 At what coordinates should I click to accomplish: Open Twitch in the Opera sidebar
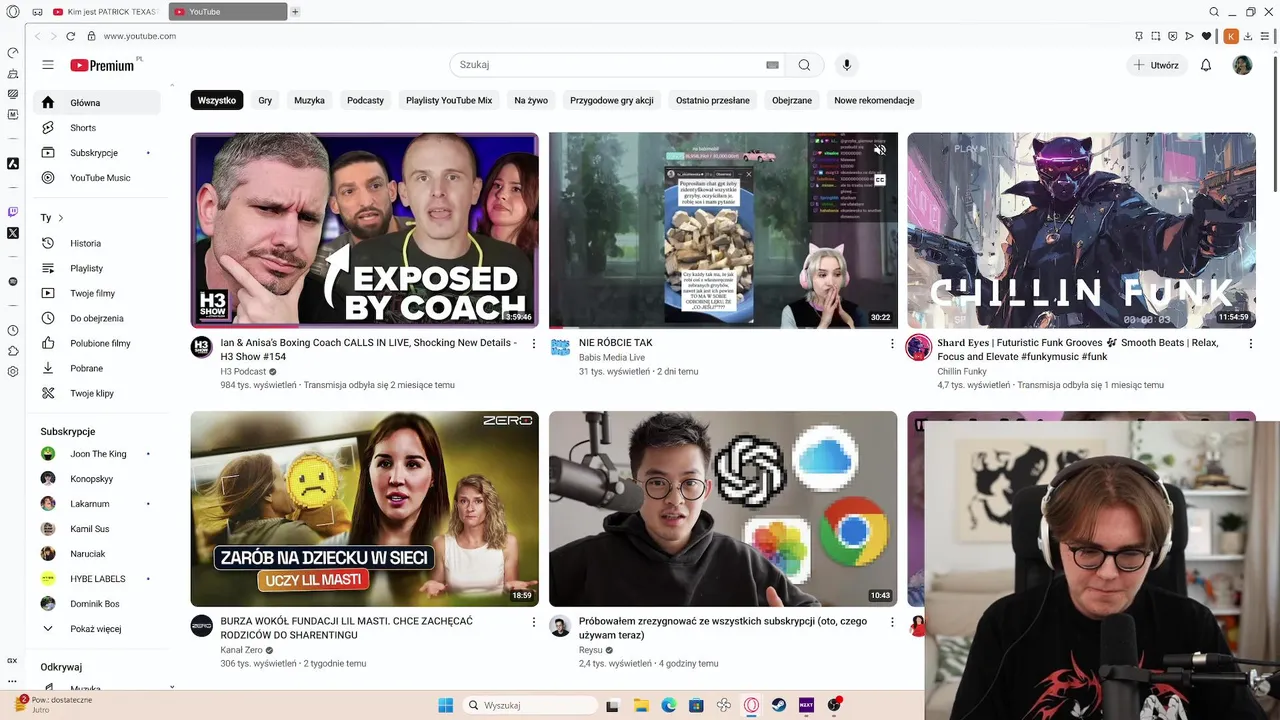[12, 212]
